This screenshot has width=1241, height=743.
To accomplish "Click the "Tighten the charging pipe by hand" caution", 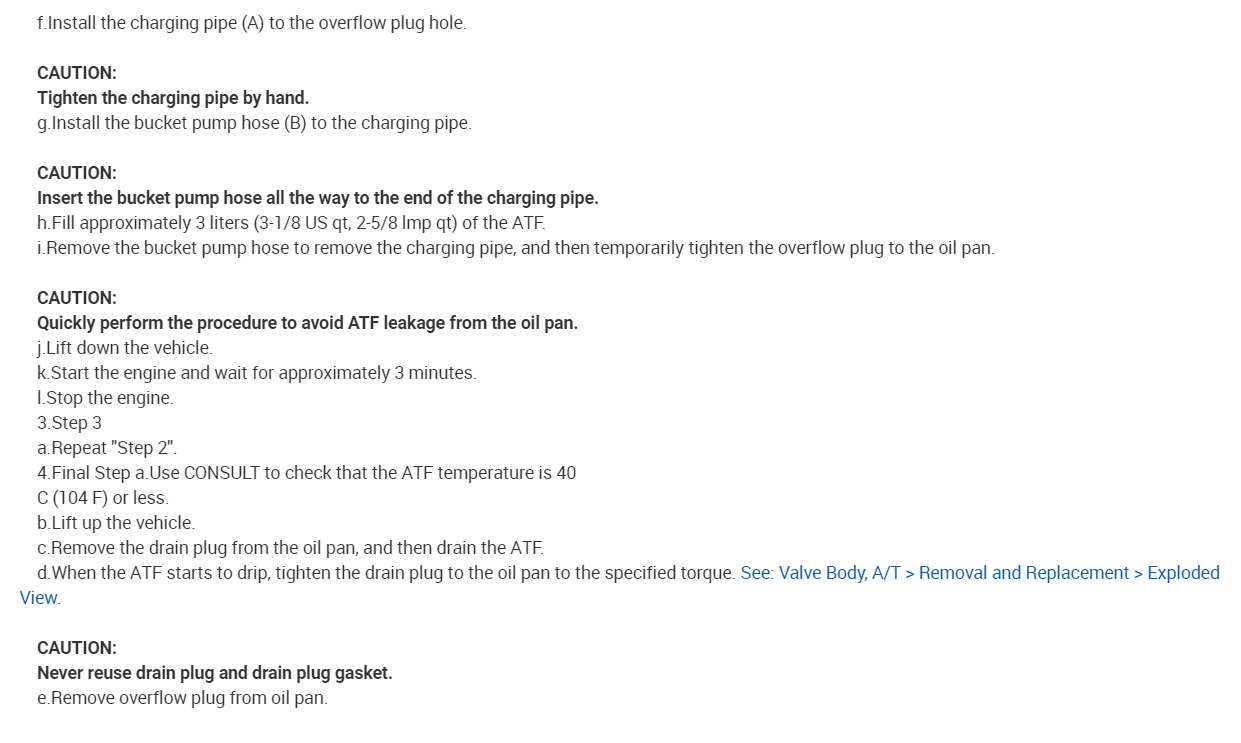I will tap(173, 98).
